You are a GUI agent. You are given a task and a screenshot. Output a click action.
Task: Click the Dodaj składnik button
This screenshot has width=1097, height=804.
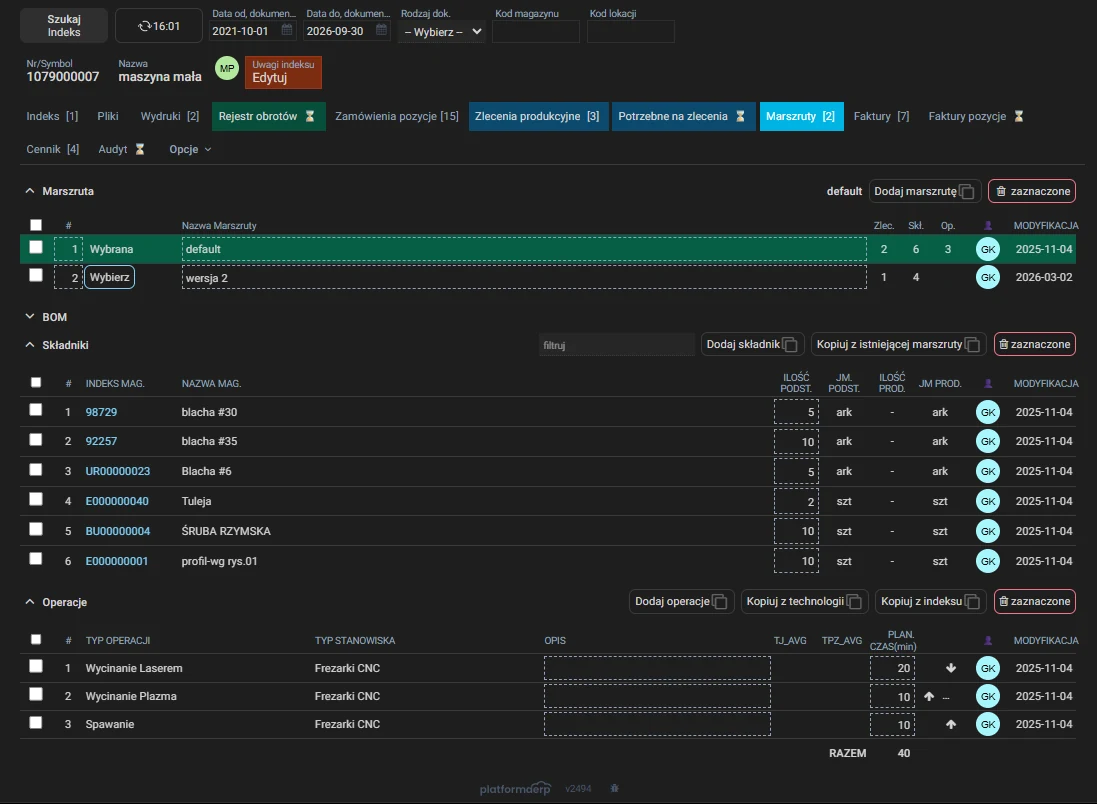coord(752,344)
